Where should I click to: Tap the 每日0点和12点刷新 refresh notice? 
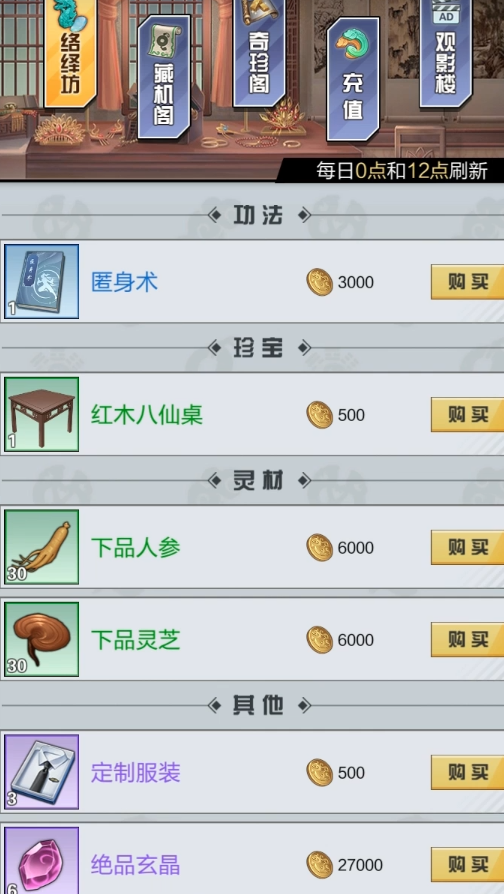[x=402, y=171]
